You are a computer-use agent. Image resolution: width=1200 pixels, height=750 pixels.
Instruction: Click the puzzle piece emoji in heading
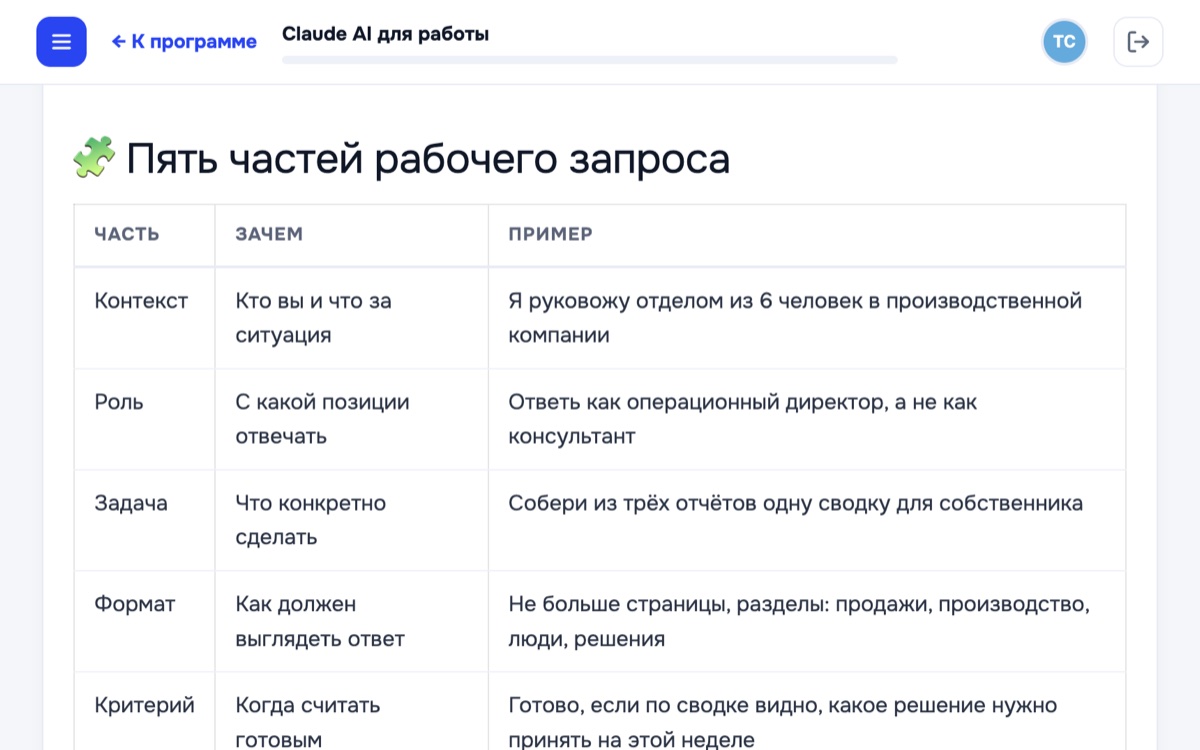pos(94,158)
